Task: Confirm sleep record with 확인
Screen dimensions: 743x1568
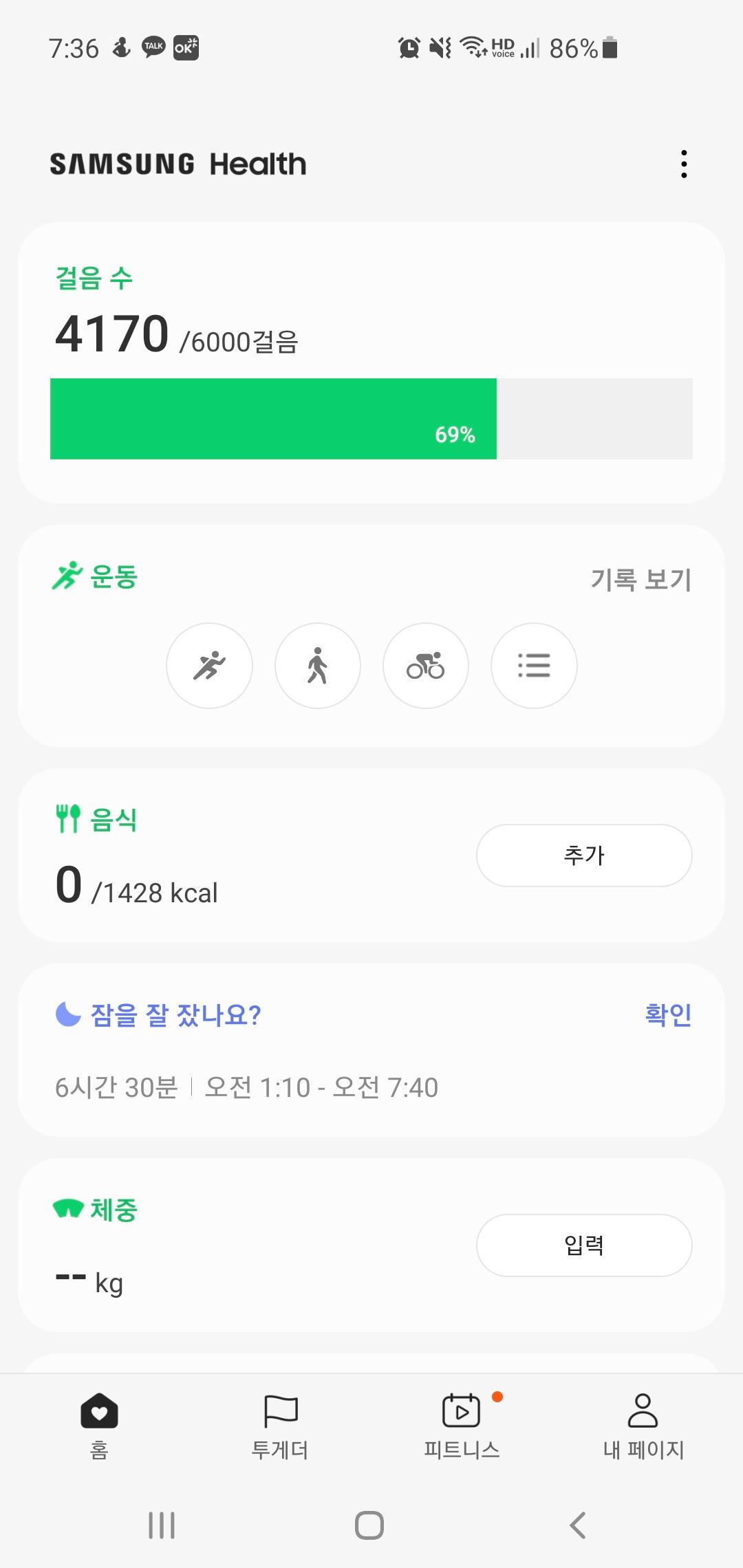Action: click(667, 1014)
